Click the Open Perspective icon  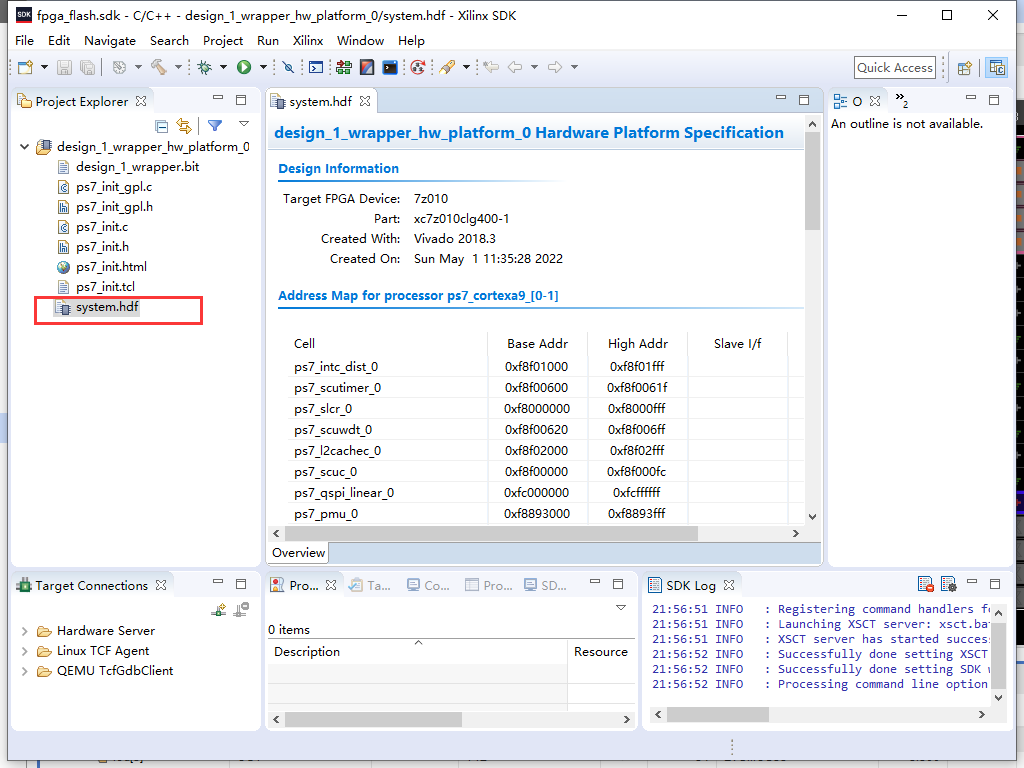coord(965,68)
